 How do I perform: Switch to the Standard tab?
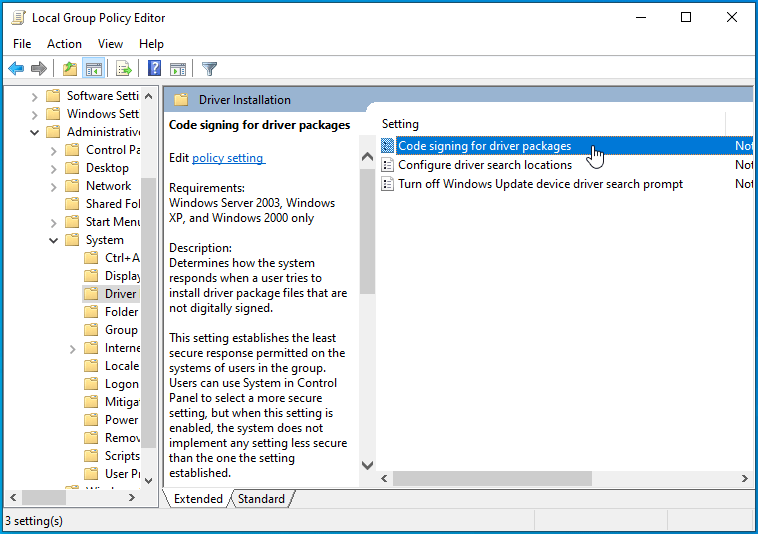point(261,499)
